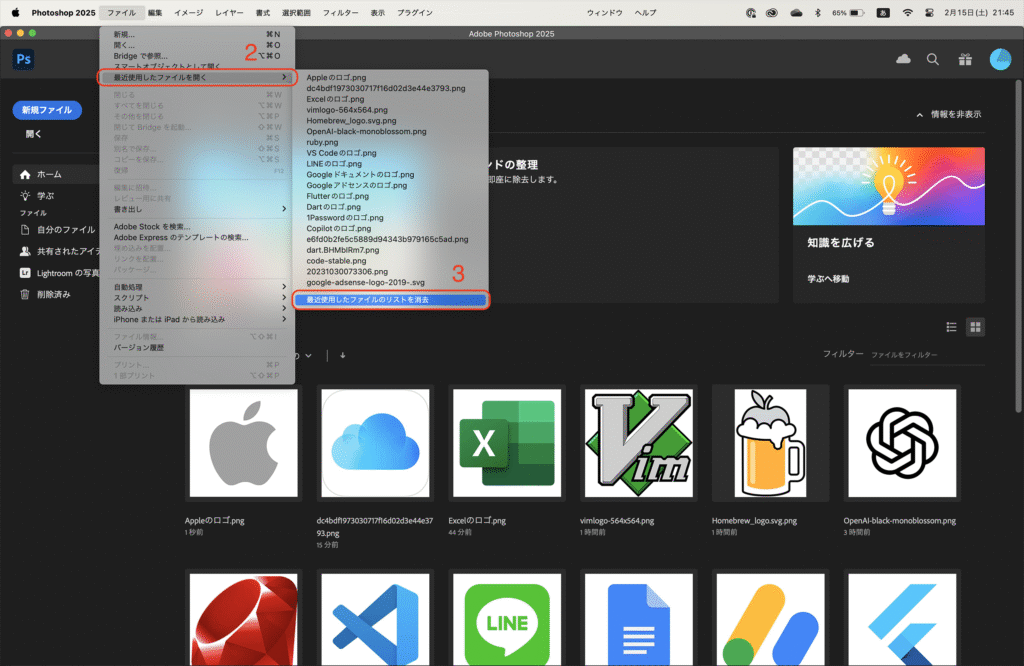This screenshot has width=1024, height=666.
Task: Open the イメージ menu
Action: 189,12
